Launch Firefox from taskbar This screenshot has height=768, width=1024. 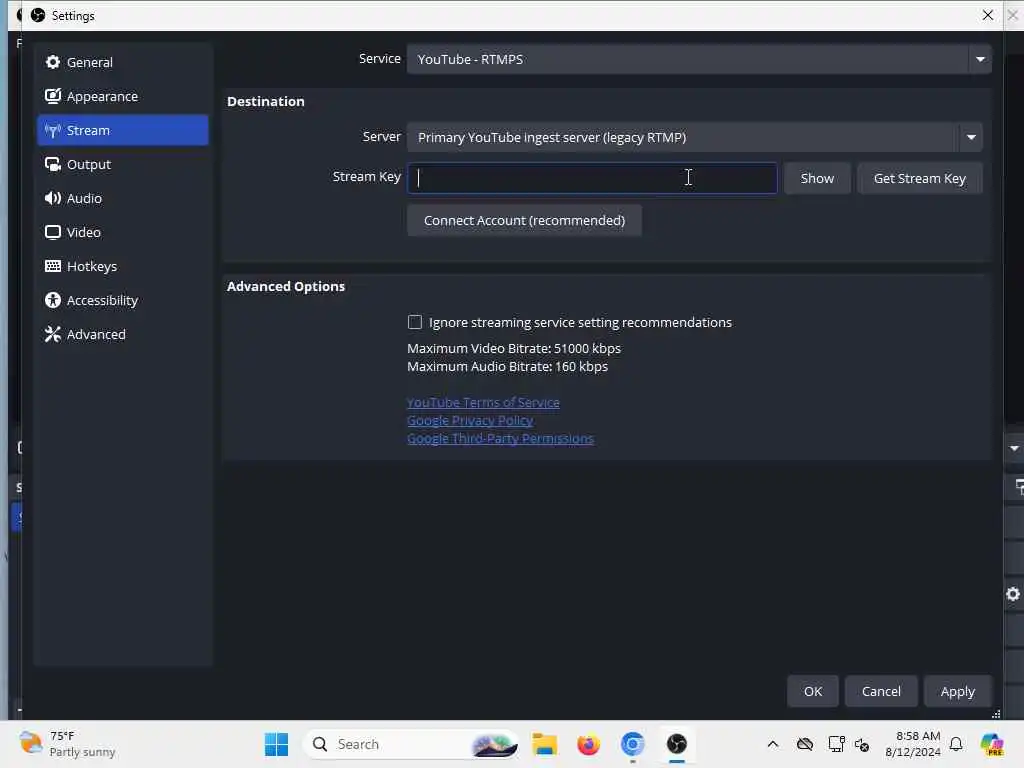588,744
